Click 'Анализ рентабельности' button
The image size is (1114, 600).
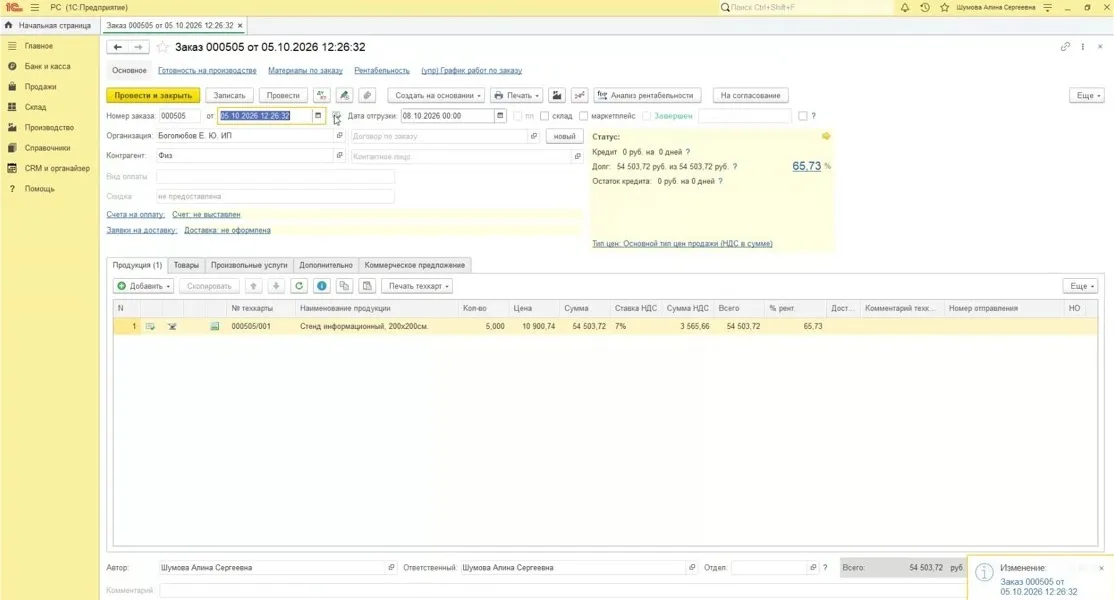point(647,95)
